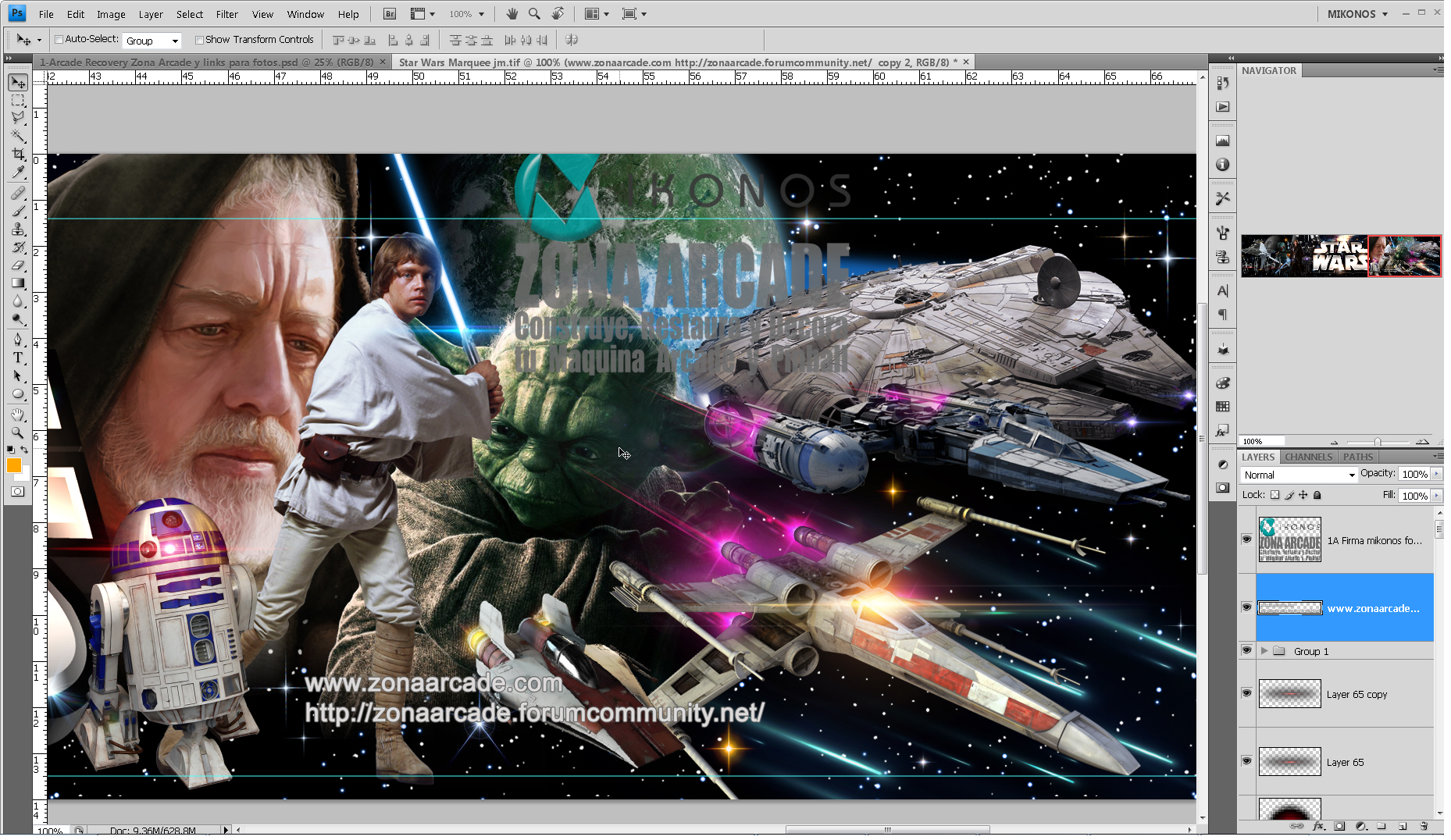Open the Arrange Documents dropdown

[597, 14]
